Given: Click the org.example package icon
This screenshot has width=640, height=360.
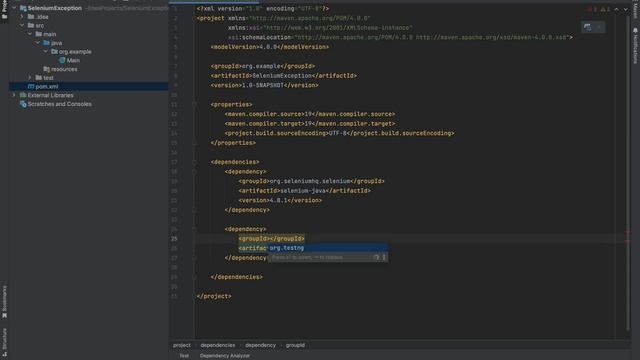Looking at the screenshot, I should pos(54,51).
